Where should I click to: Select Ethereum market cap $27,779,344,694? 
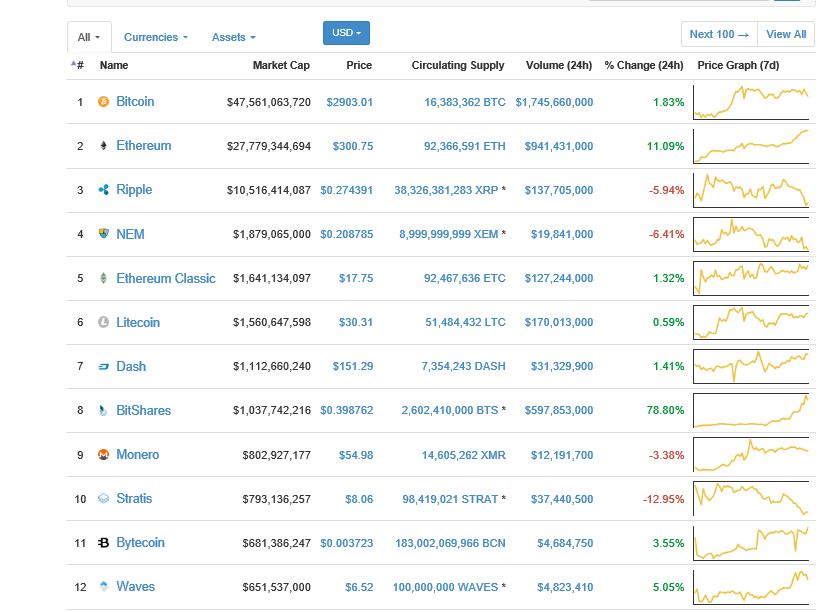(269, 146)
